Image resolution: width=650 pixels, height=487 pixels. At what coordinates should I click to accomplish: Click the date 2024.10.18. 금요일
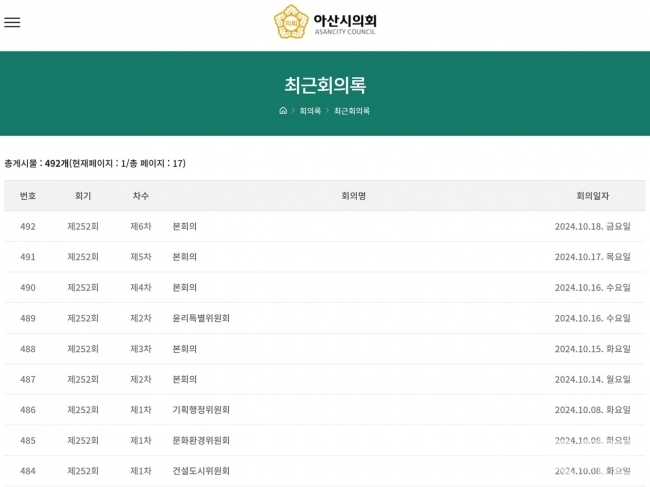(x=592, y=226)
